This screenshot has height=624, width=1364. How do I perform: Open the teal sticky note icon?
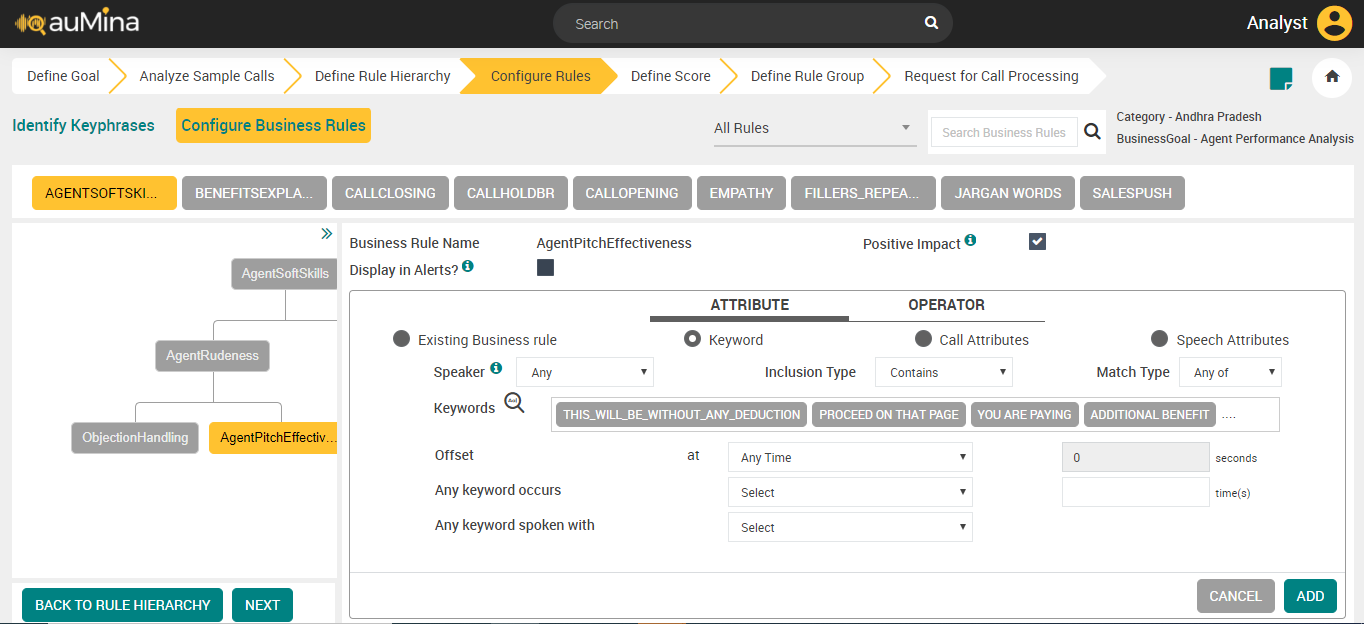pyautogui.click(x=1280, y=78)
